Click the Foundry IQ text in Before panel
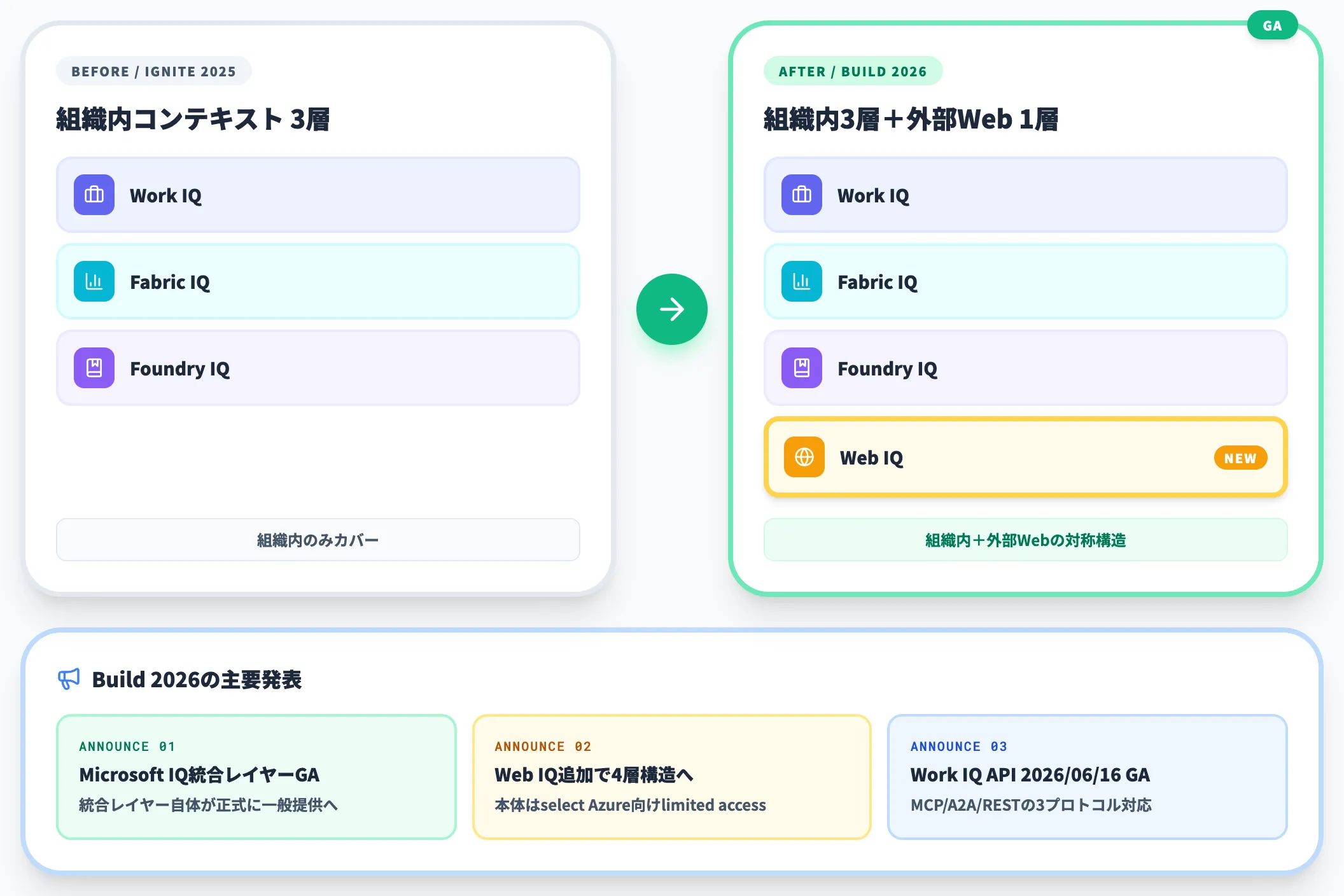This screenshot has width=1344, height=896. pyautogui.click(x=180, y=369)
